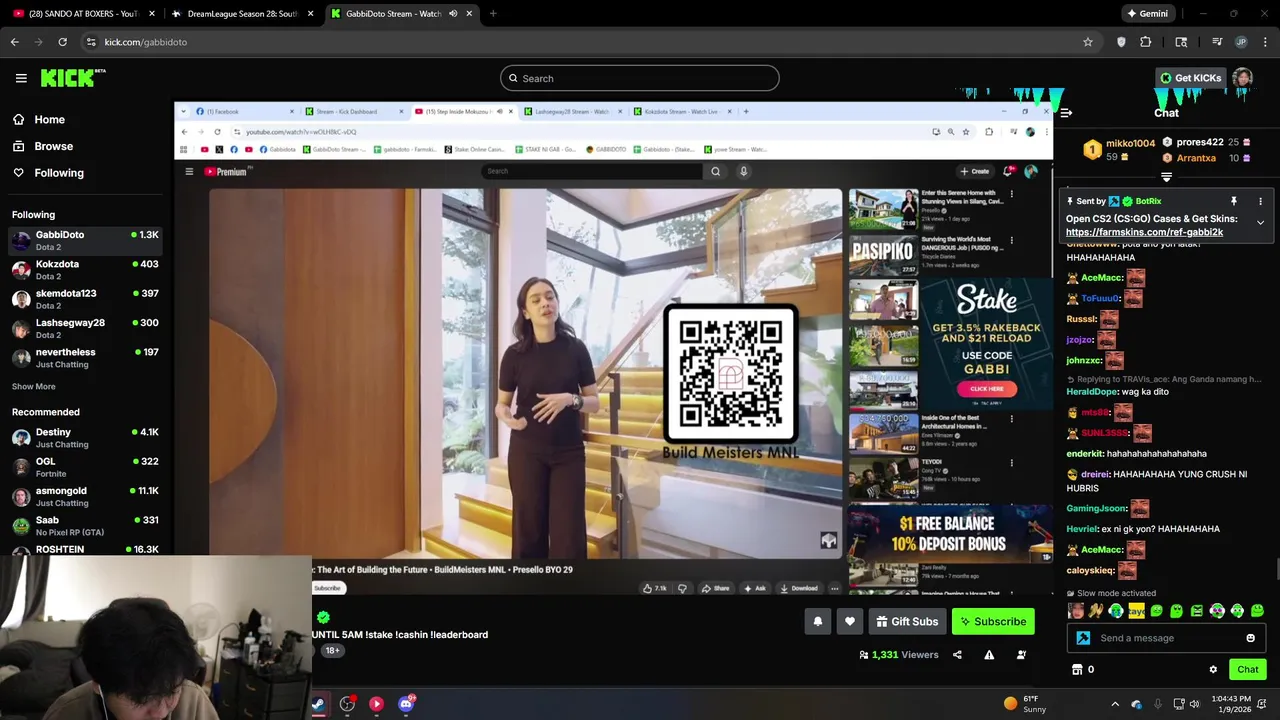This screenshot has width=1280, height=720.
Task: Go back in browser
Action: tap(15, 42)
